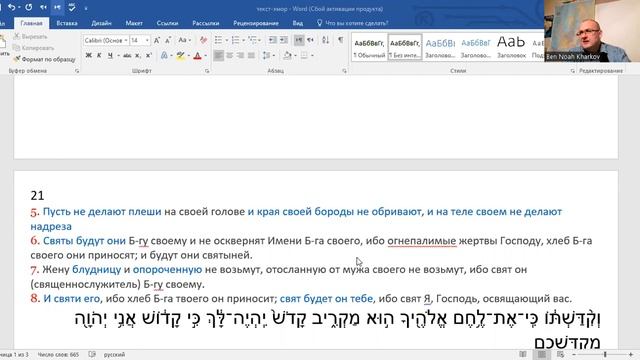Toggle italic К formatting
Viewport: 640px width, 360px height.
coord(99,55)
